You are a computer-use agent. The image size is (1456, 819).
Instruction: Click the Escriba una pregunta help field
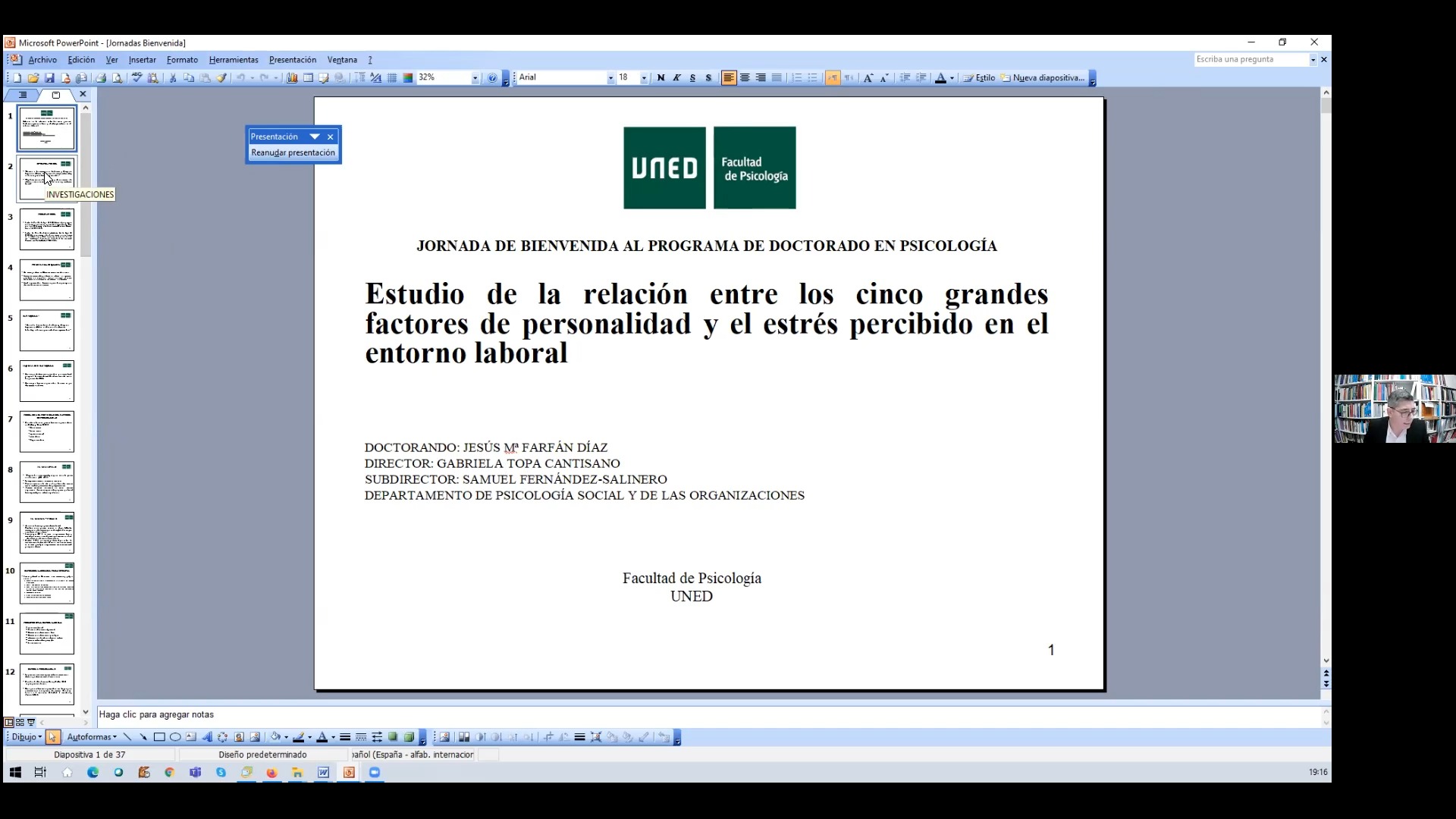coord(1251,59)
